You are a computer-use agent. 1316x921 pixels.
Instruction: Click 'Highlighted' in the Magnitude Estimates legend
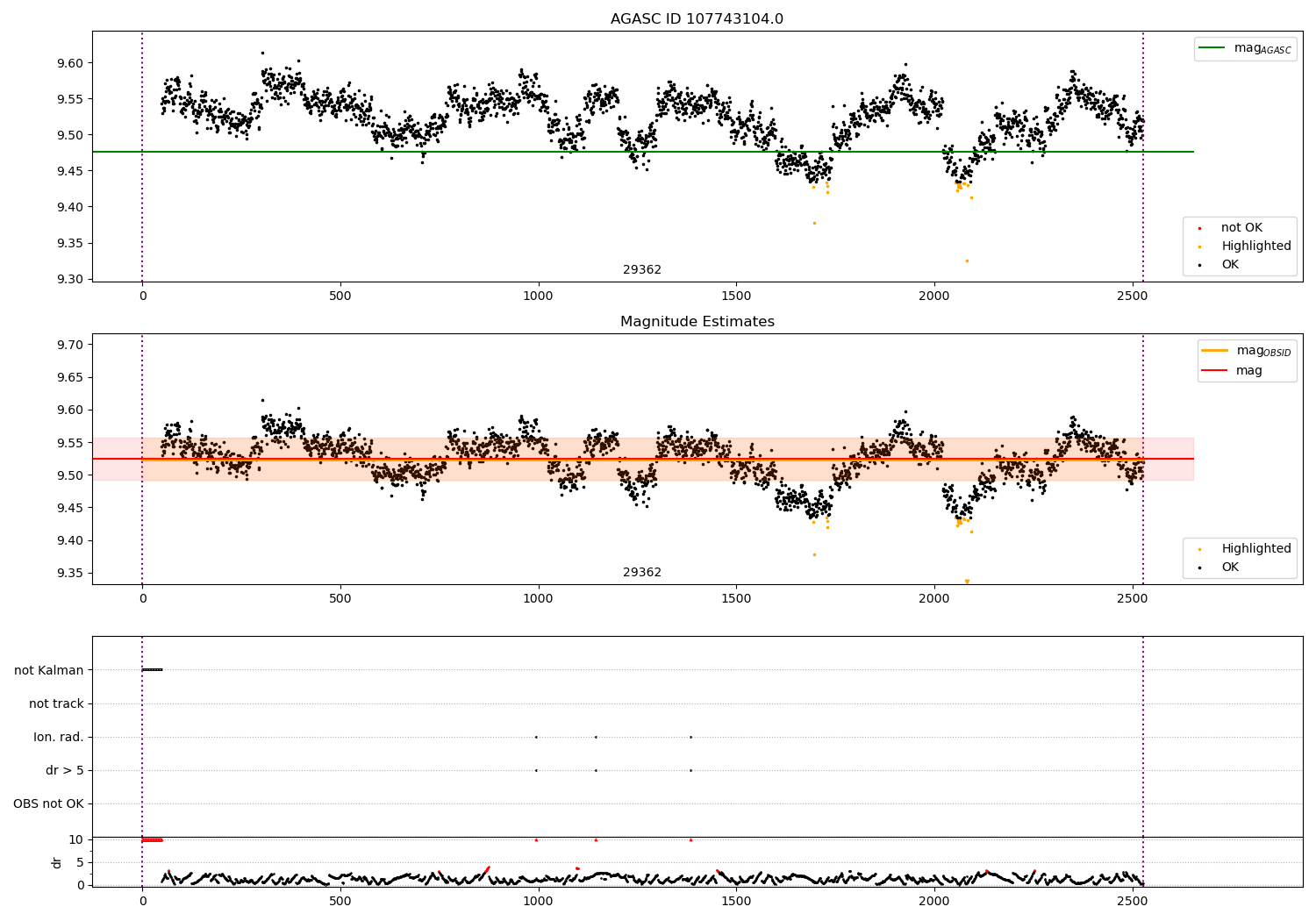click(x=1256, y=549)
